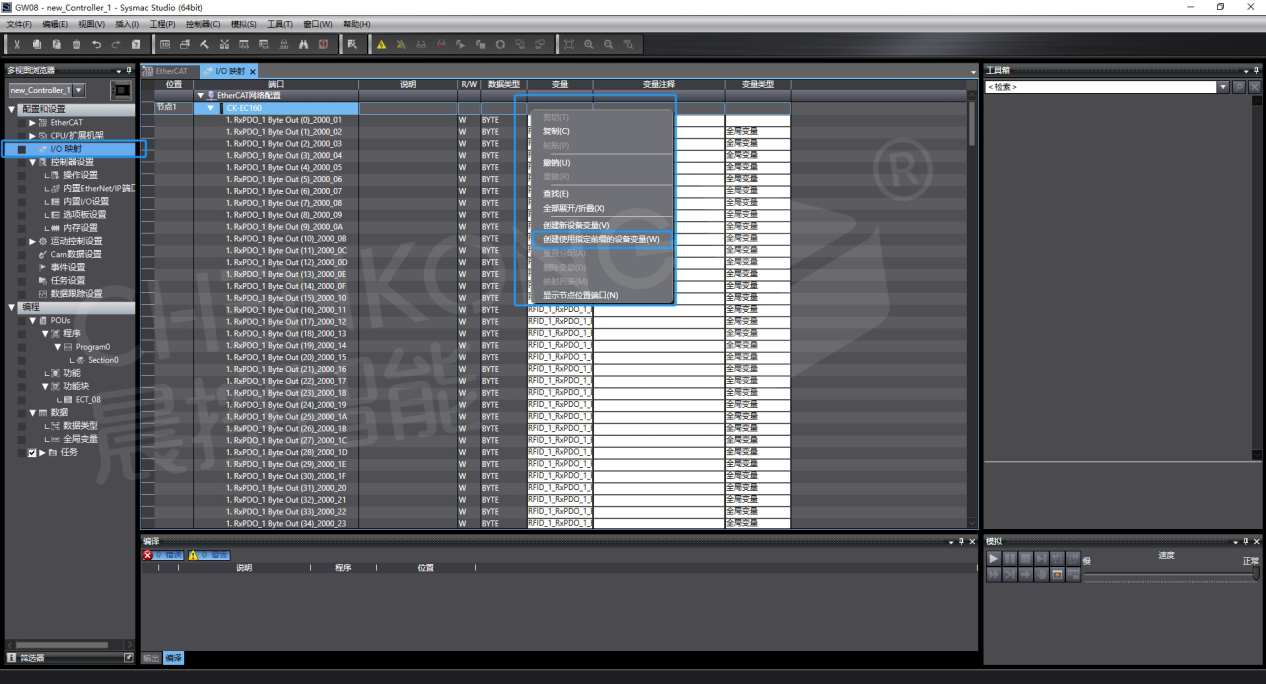Open the 控制器(C) menu
Viewport: 1266px width, 684px height.
click(x=203, y=24)
